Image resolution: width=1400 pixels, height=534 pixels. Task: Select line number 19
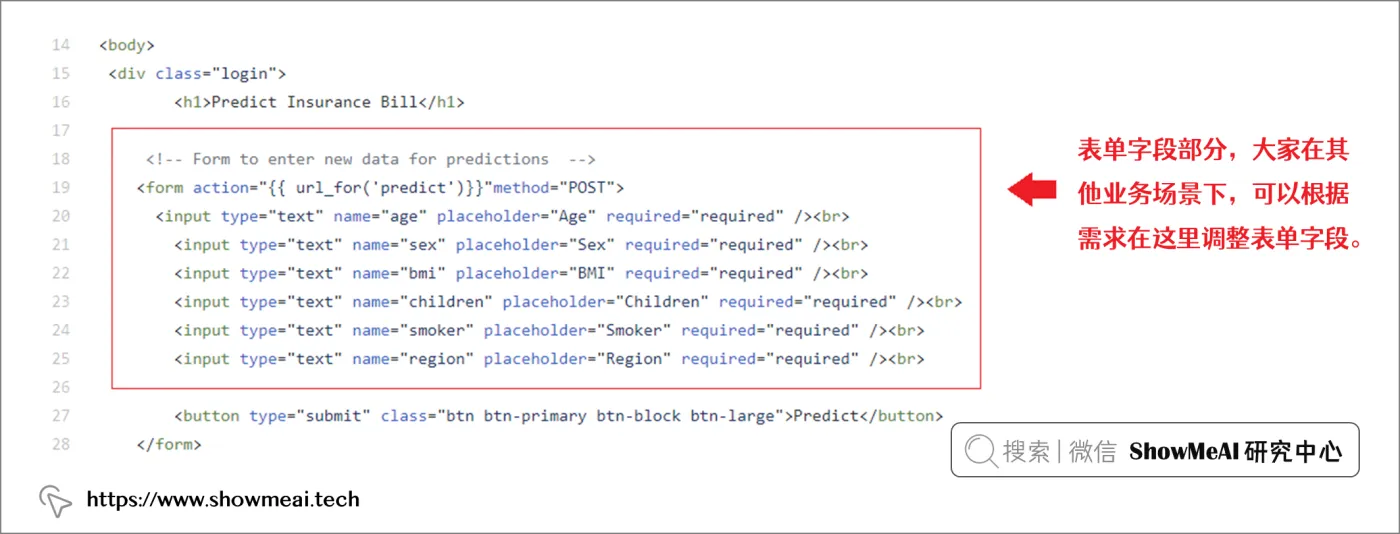(x=60, y=187)
